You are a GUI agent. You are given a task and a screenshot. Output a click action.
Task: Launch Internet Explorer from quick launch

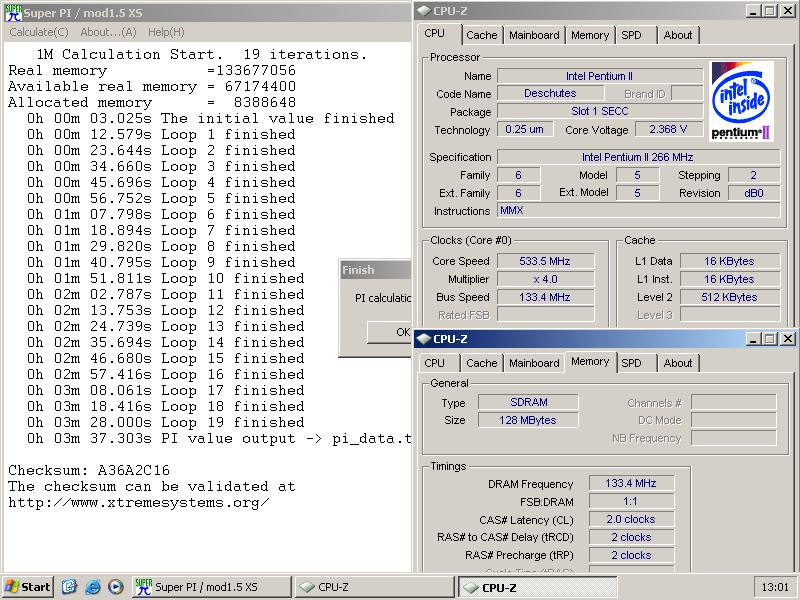[92, 587]
